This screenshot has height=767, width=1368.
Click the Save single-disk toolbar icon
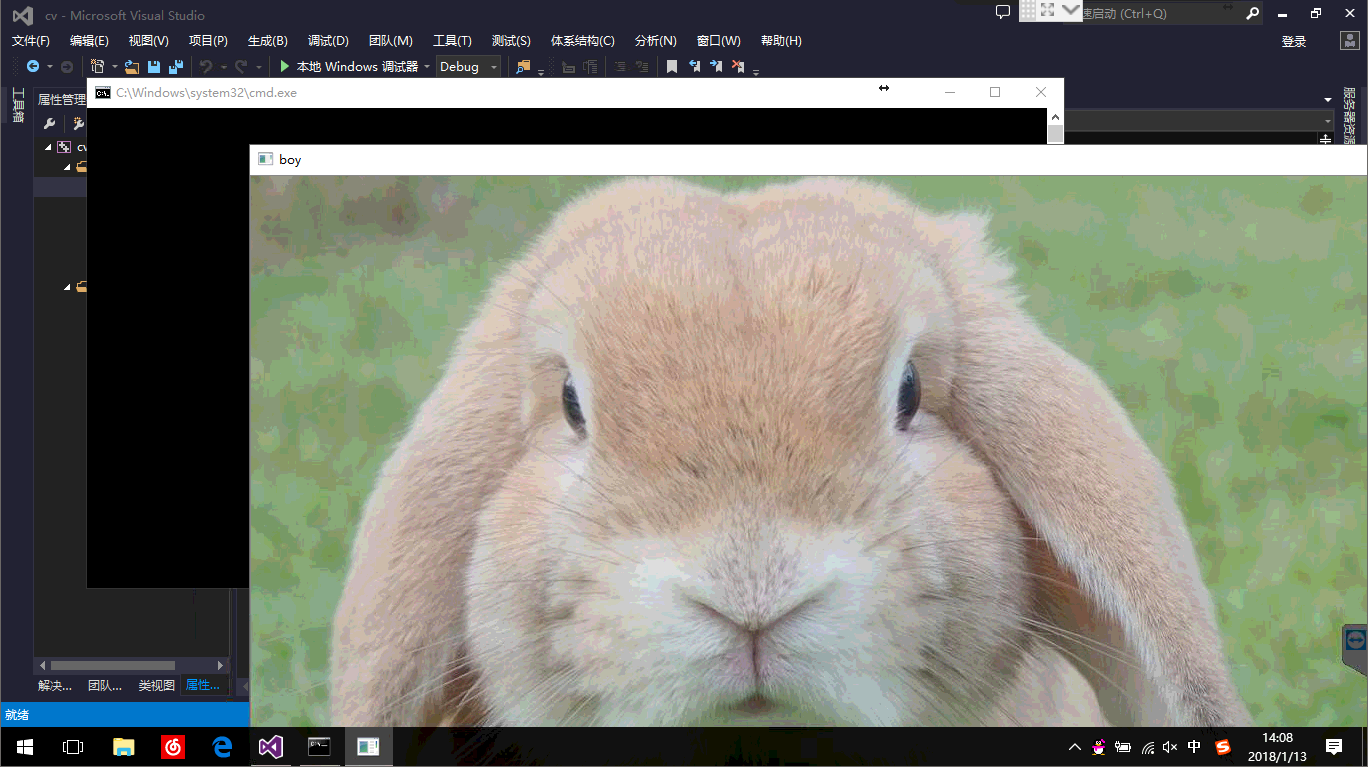click(154, 66)
